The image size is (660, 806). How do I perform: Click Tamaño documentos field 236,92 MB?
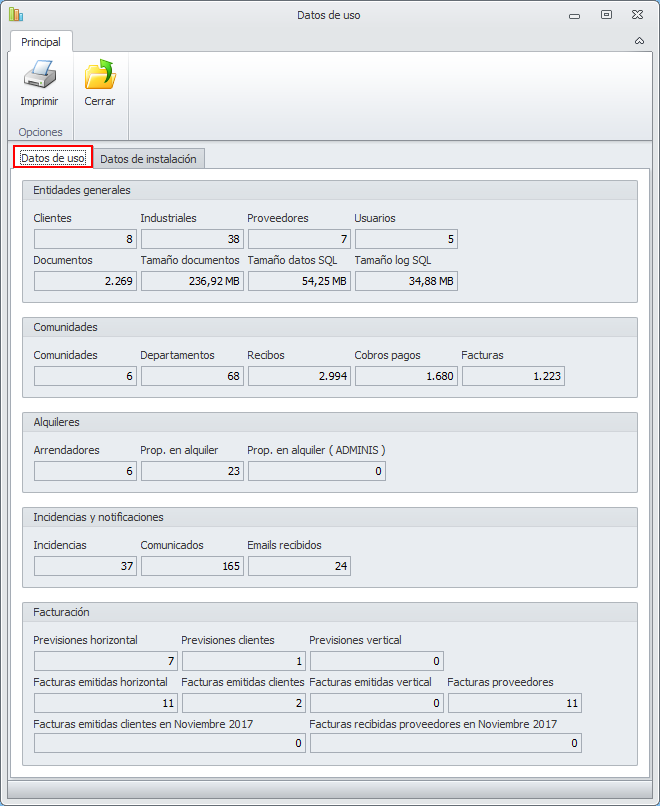point(192,281)
